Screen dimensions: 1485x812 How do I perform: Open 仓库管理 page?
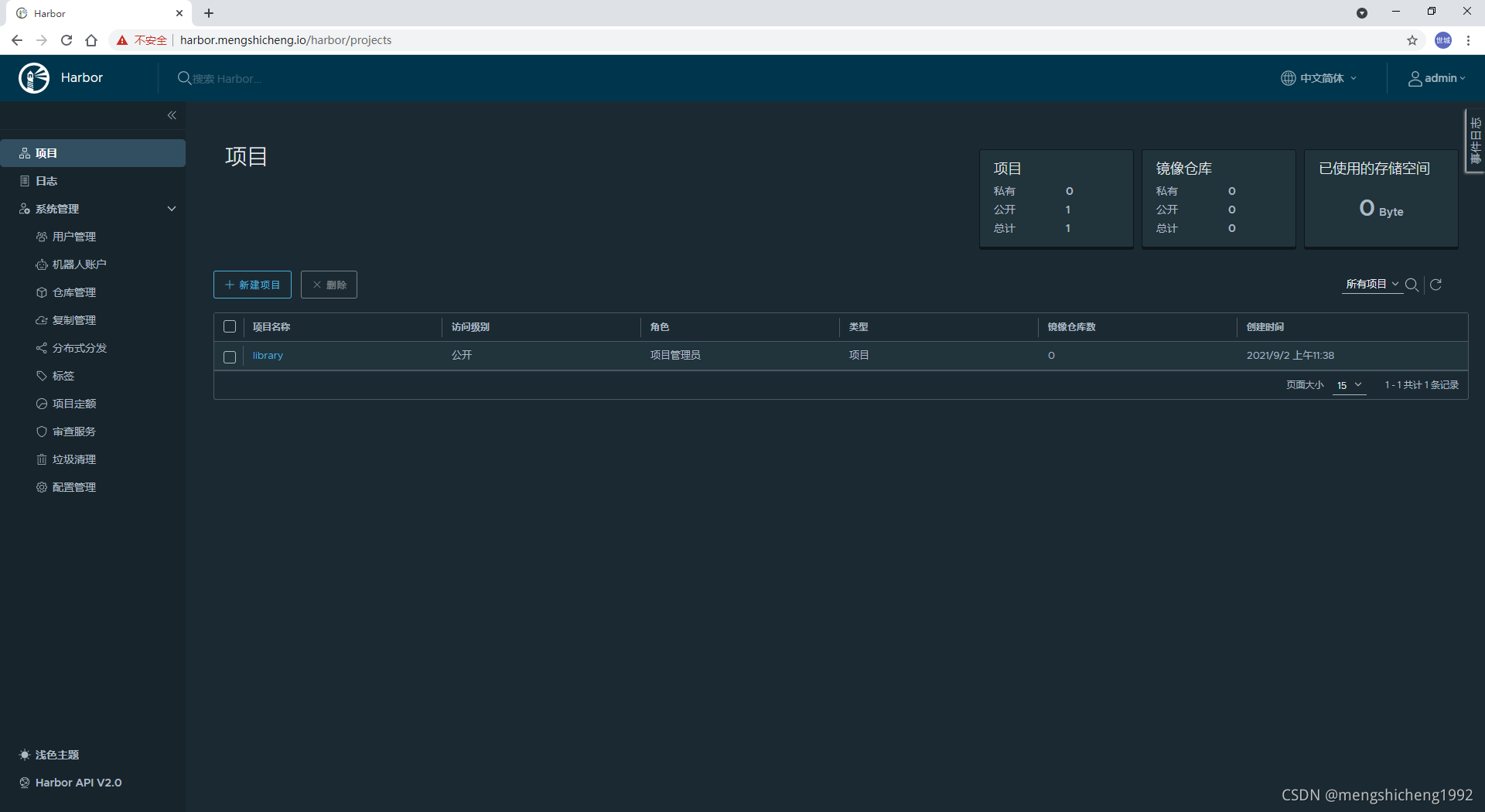tap(74, 292)
